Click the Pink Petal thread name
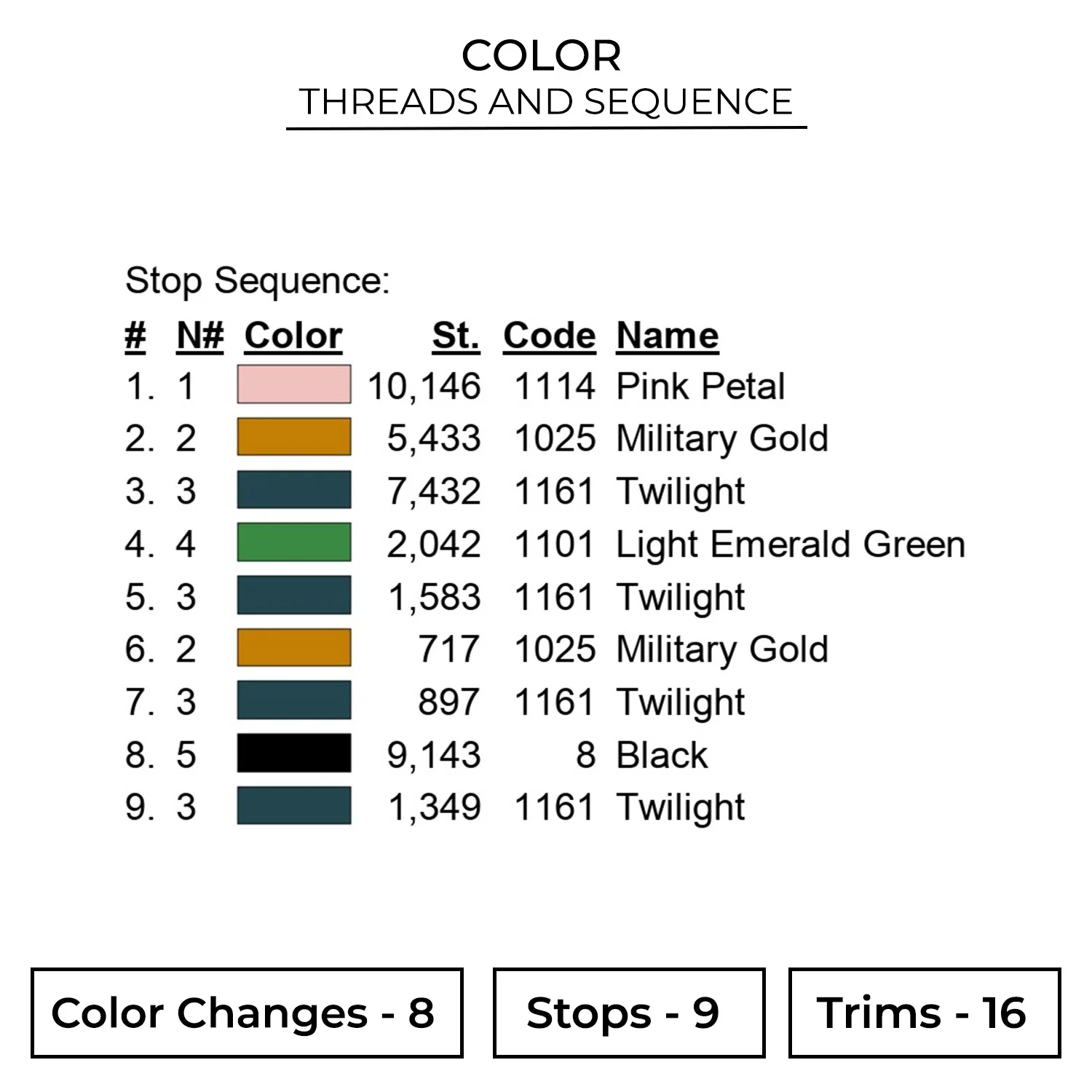 (x=700, y=386)
